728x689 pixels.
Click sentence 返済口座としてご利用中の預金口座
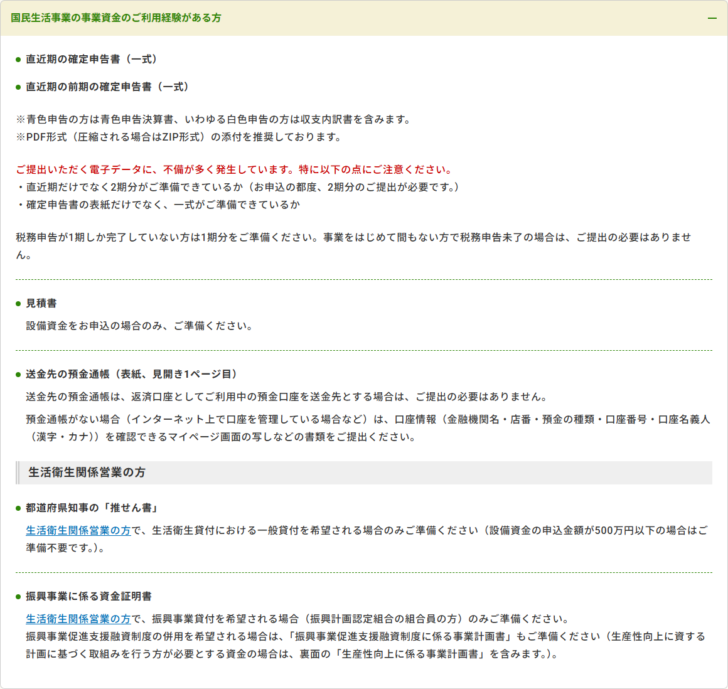click(x=286, y=397)
